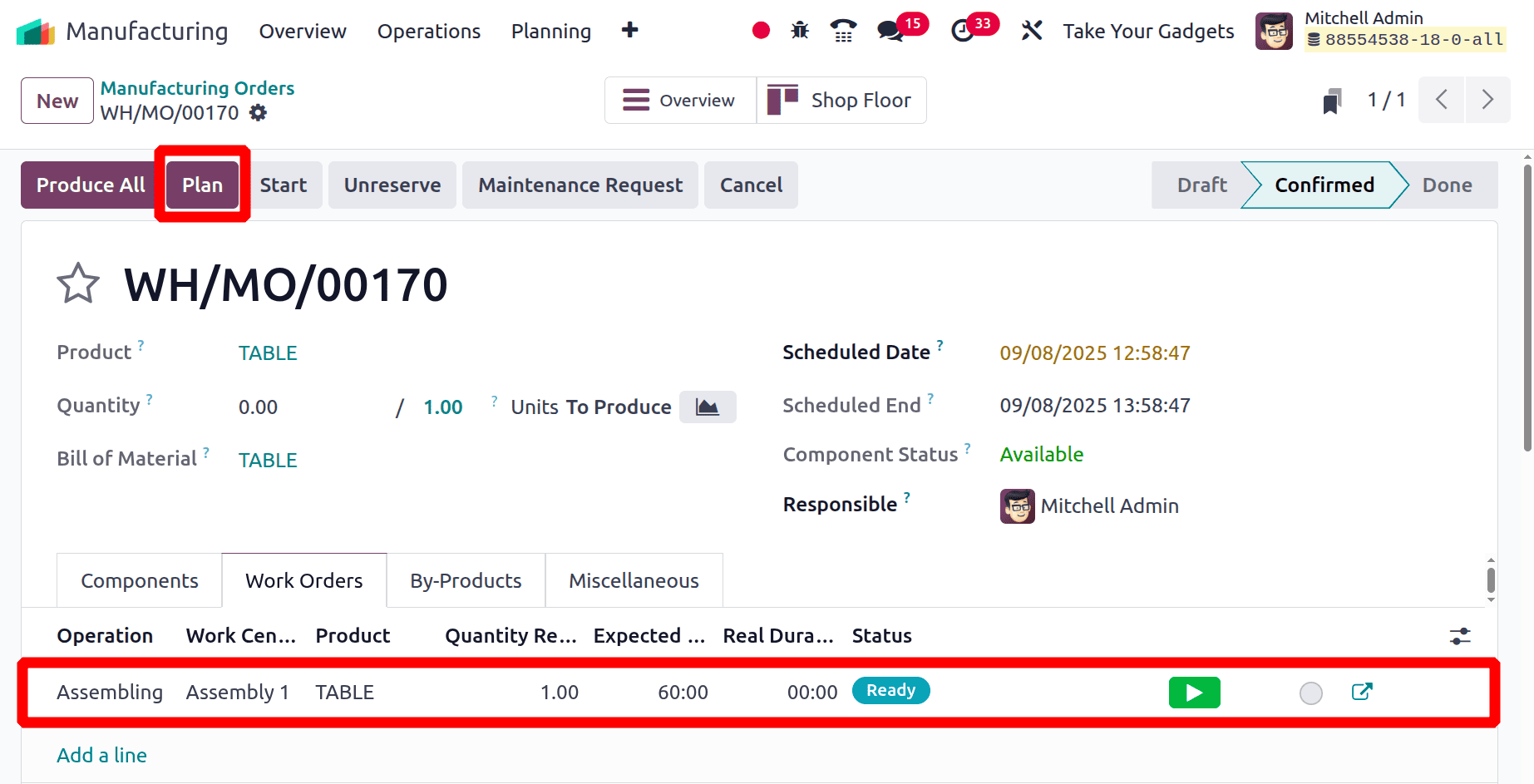Open the debug bug icon menu
Viewport: 1534px width, 784px height.
pos(800,31)
